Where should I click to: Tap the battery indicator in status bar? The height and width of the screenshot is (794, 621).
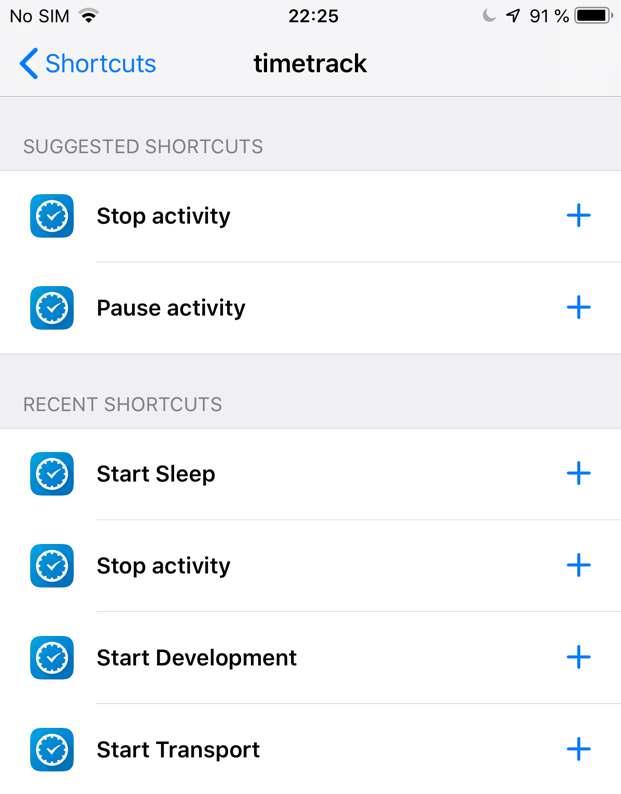tap(594, 16)
